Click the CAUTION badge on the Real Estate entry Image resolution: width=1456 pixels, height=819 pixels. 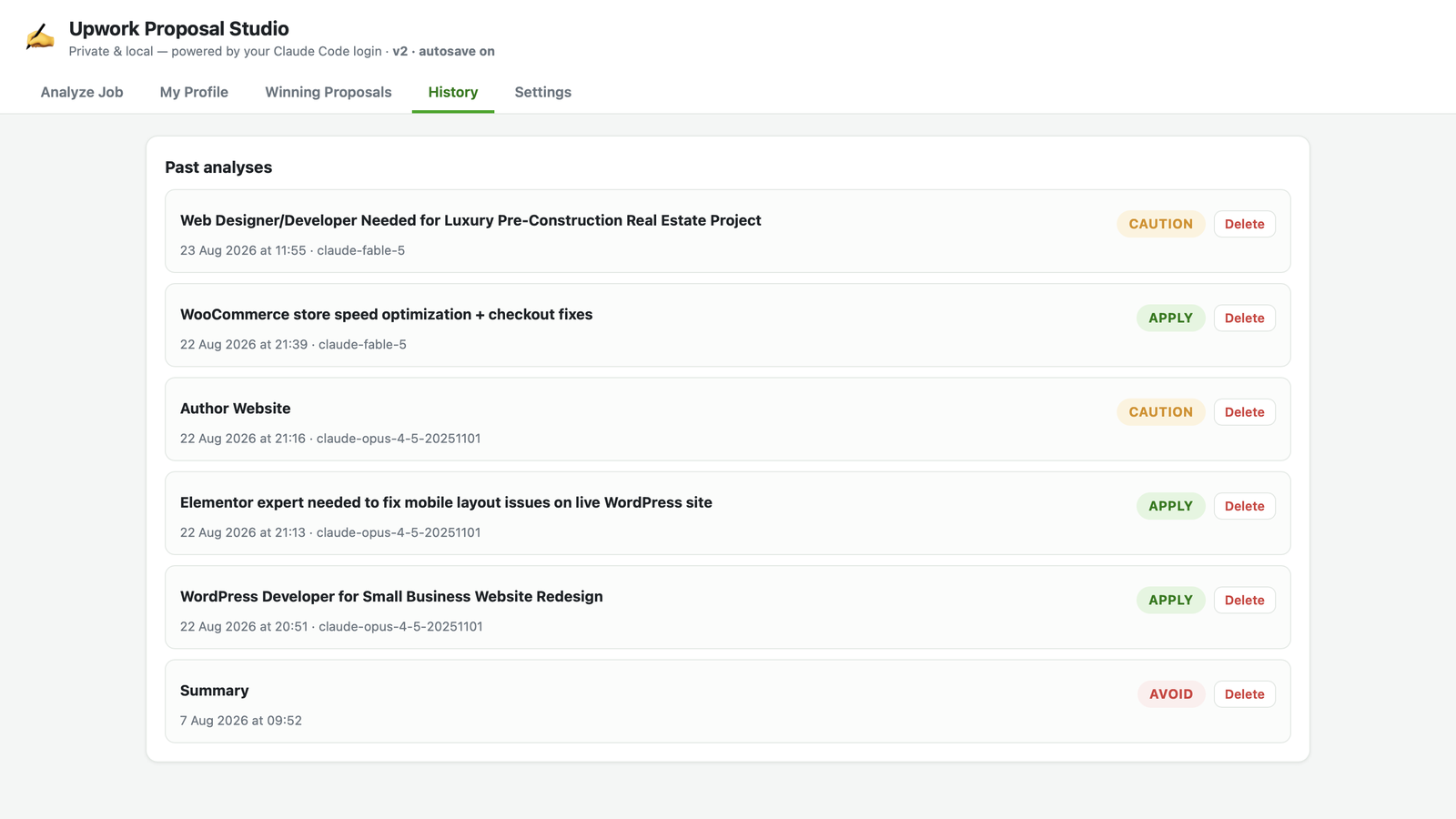click(1160, 224)
